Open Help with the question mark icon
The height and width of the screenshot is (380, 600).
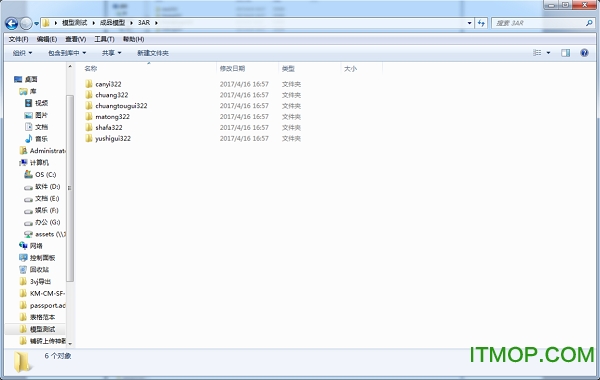[584, 53]
